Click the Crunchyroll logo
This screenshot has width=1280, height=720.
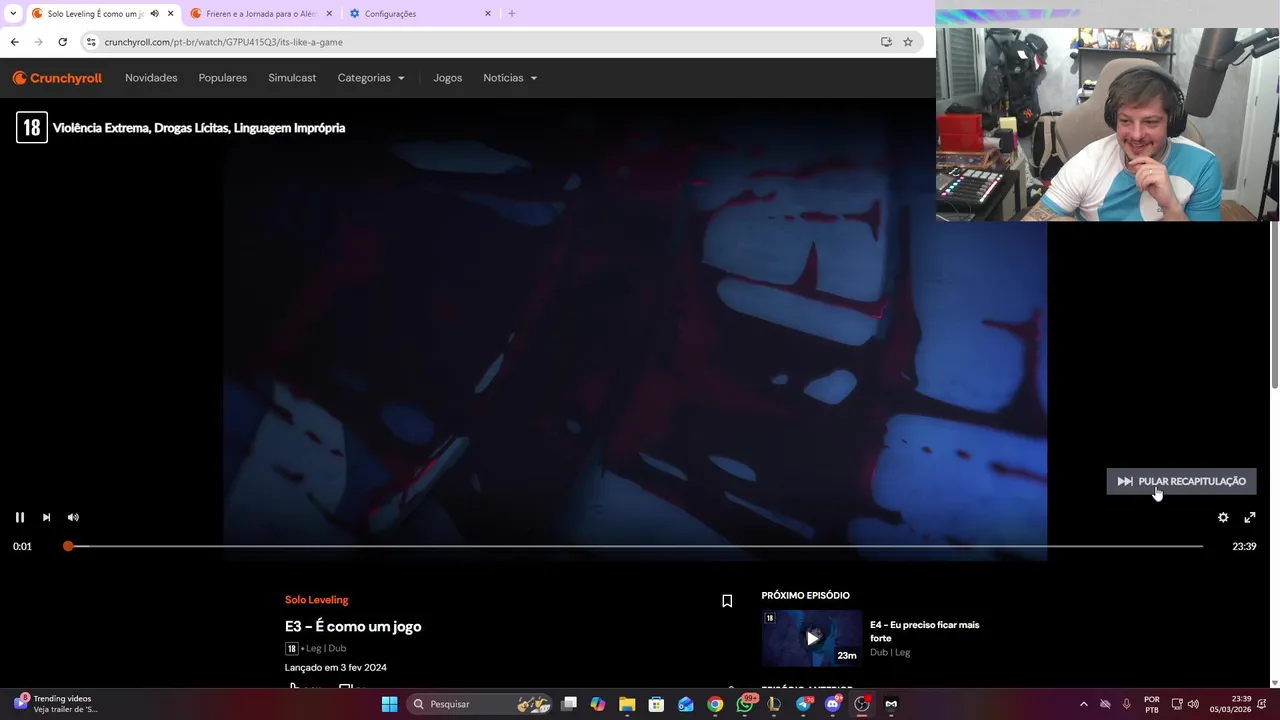pos(57,78)
